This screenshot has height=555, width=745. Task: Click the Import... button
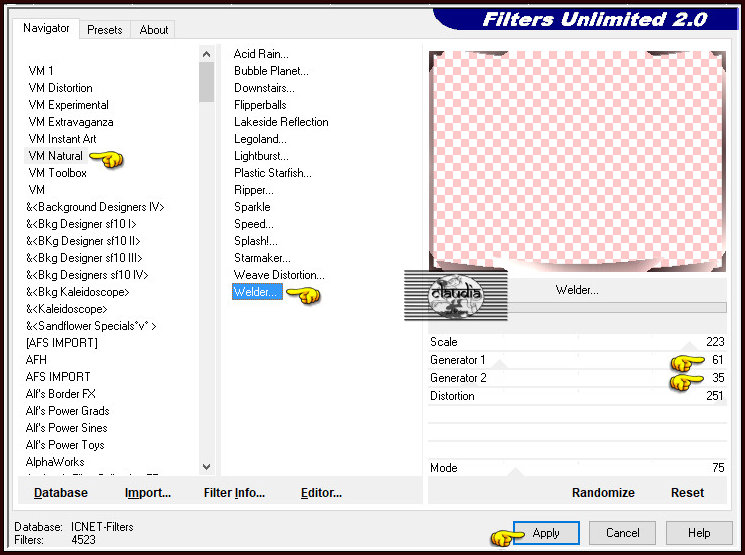148,493
